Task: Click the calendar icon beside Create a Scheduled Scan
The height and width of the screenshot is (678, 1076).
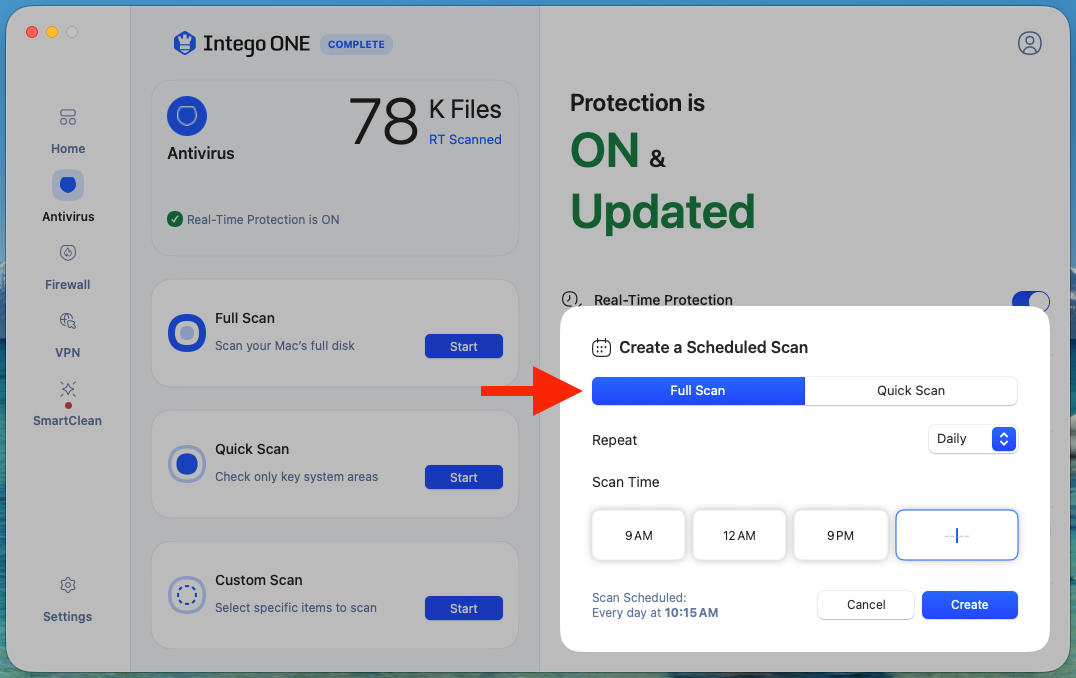Action: point(601,348)
